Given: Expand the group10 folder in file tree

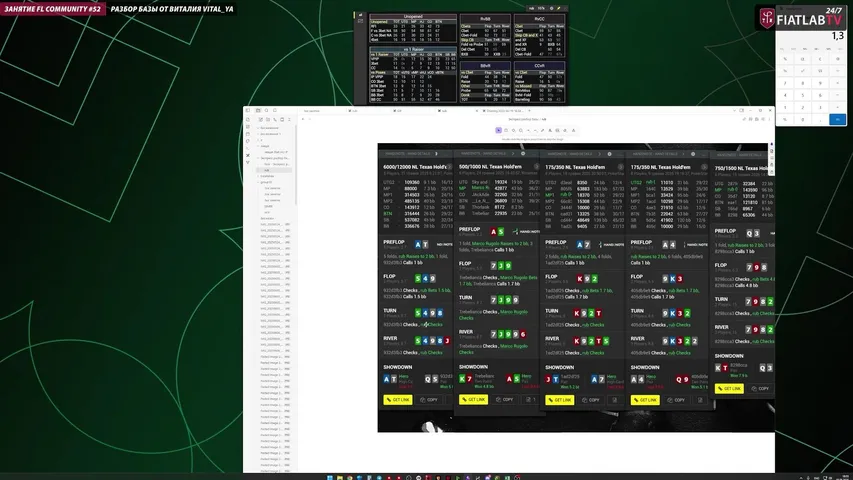Looking at the screenshot, I should [258, 182].
